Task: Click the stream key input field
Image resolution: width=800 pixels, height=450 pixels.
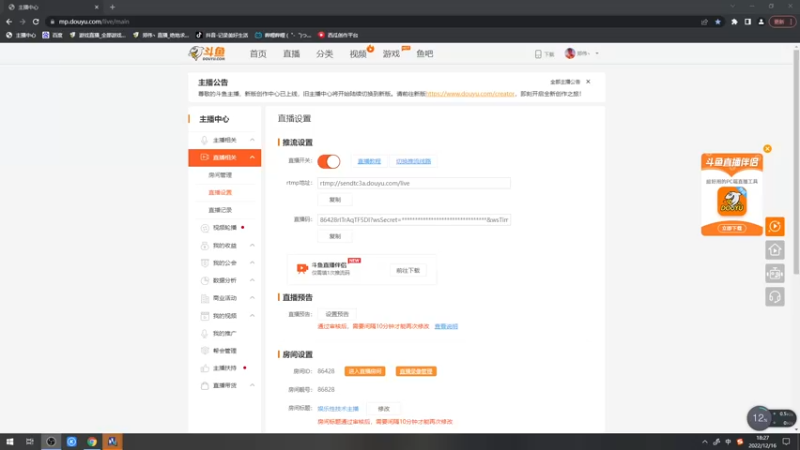Action: coord(414,220)
